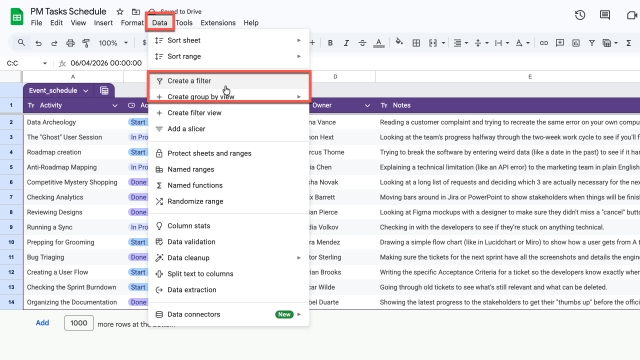The width and height of the screenshot is (640, 360).
Task: Increase font size with plus icon
Action: click(x=312, y=43)
